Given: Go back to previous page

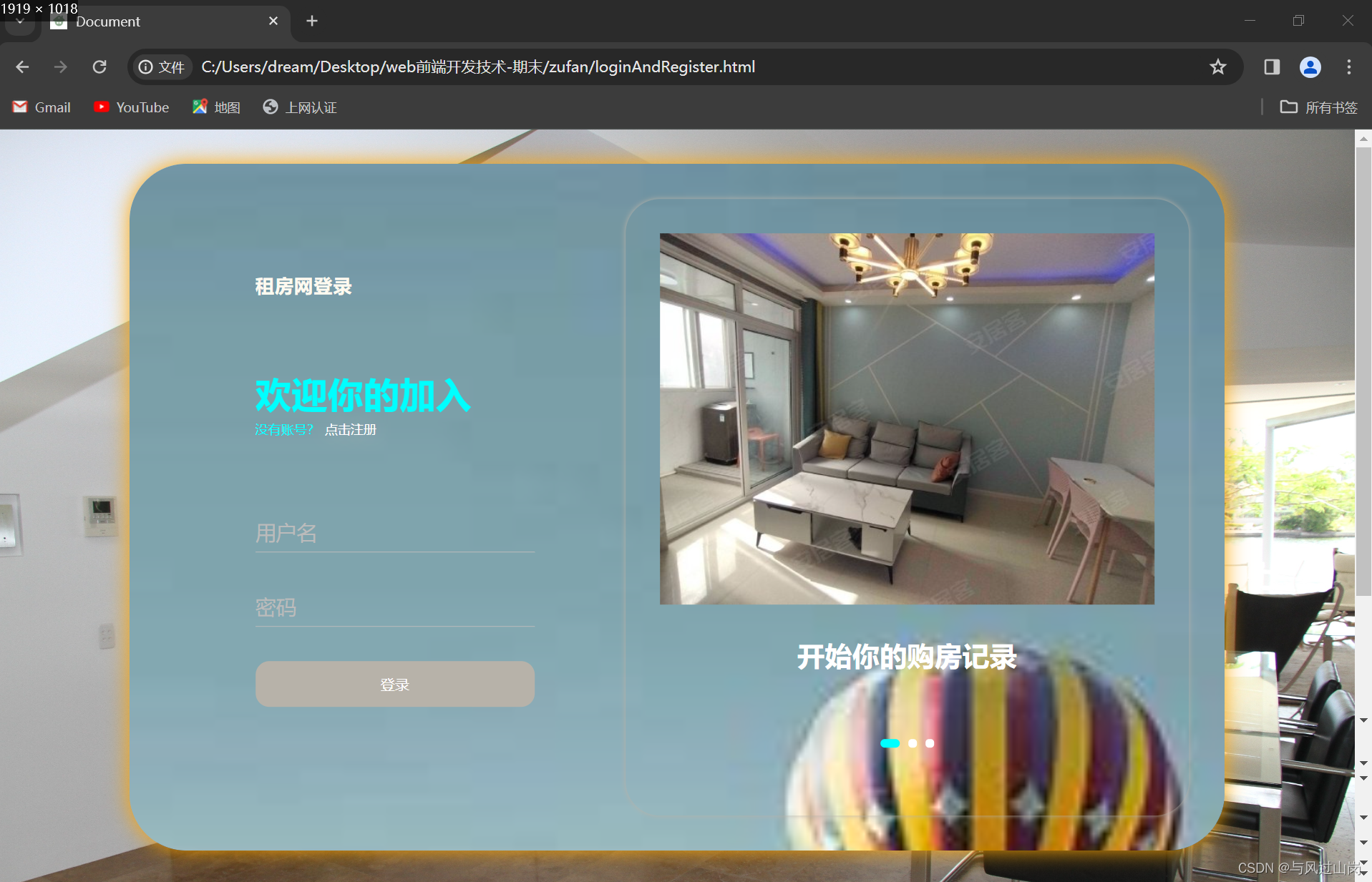Looking at the screenshot, I should point(22,67).
